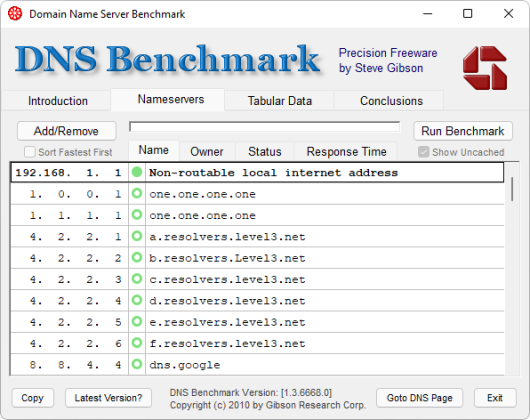
Task: Open the Introduction tab
Action: (x=58, y=101)
